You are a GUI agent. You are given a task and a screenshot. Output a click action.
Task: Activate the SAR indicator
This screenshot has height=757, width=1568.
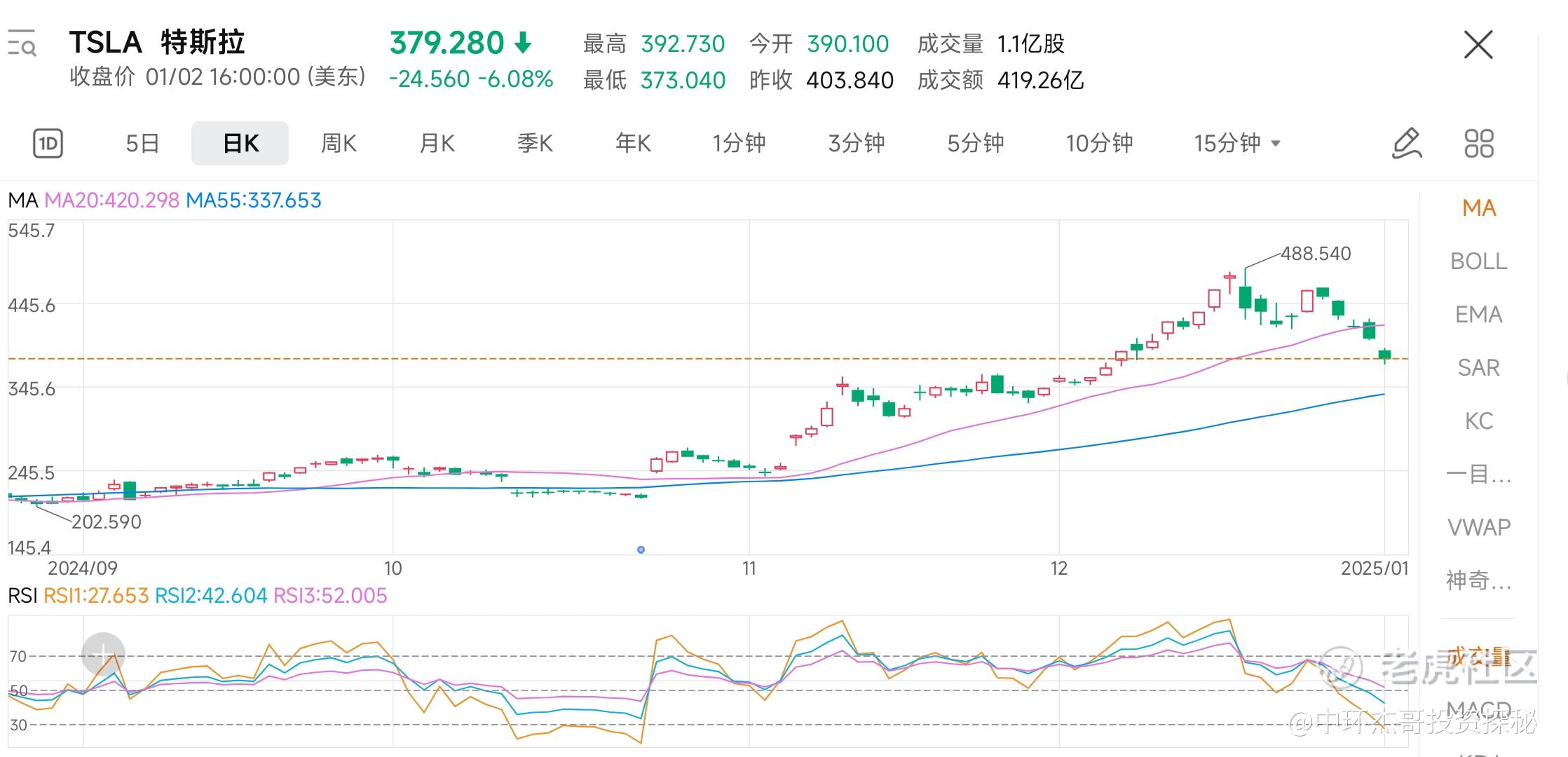[1478, 368]
